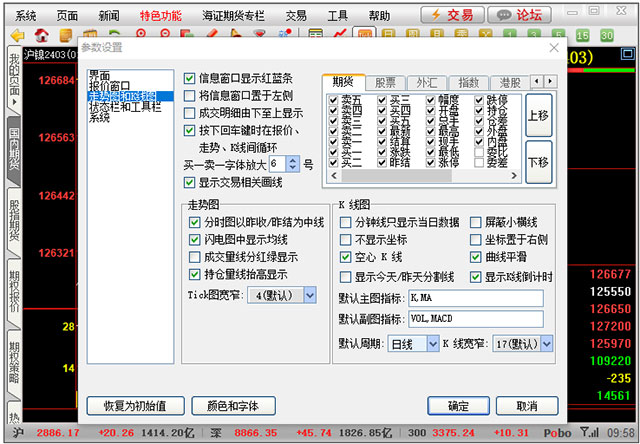The width and height of the screenshot is (640, 444).
Task: Open the 工具 menu
Action: pos(338,16)
